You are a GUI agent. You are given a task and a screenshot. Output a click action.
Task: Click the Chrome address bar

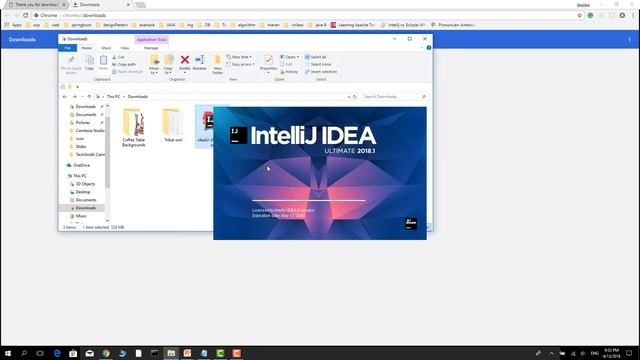[304, 15]
